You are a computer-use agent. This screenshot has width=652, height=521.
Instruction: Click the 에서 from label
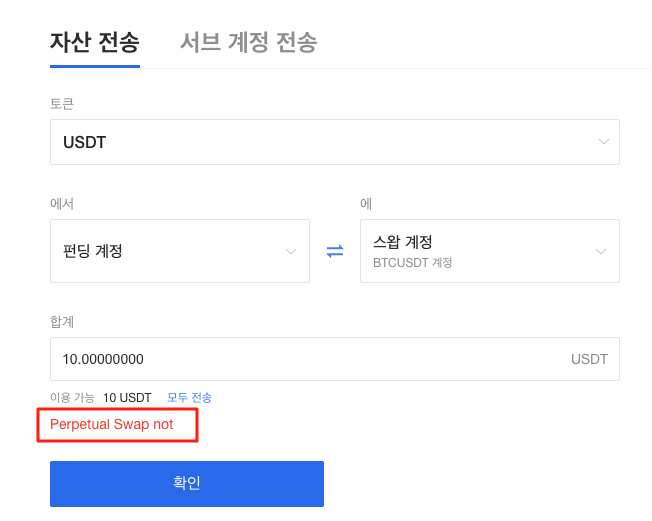pyautogui.click(x=62, y=204)
